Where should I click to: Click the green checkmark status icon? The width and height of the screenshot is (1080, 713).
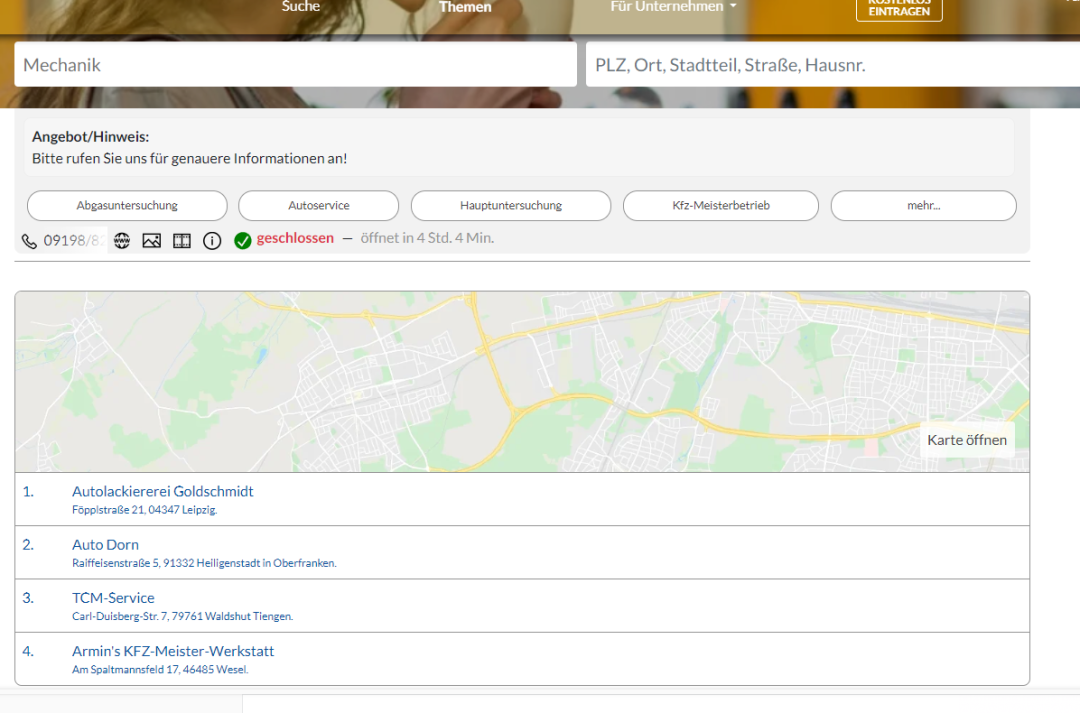(x=242, y=240)
